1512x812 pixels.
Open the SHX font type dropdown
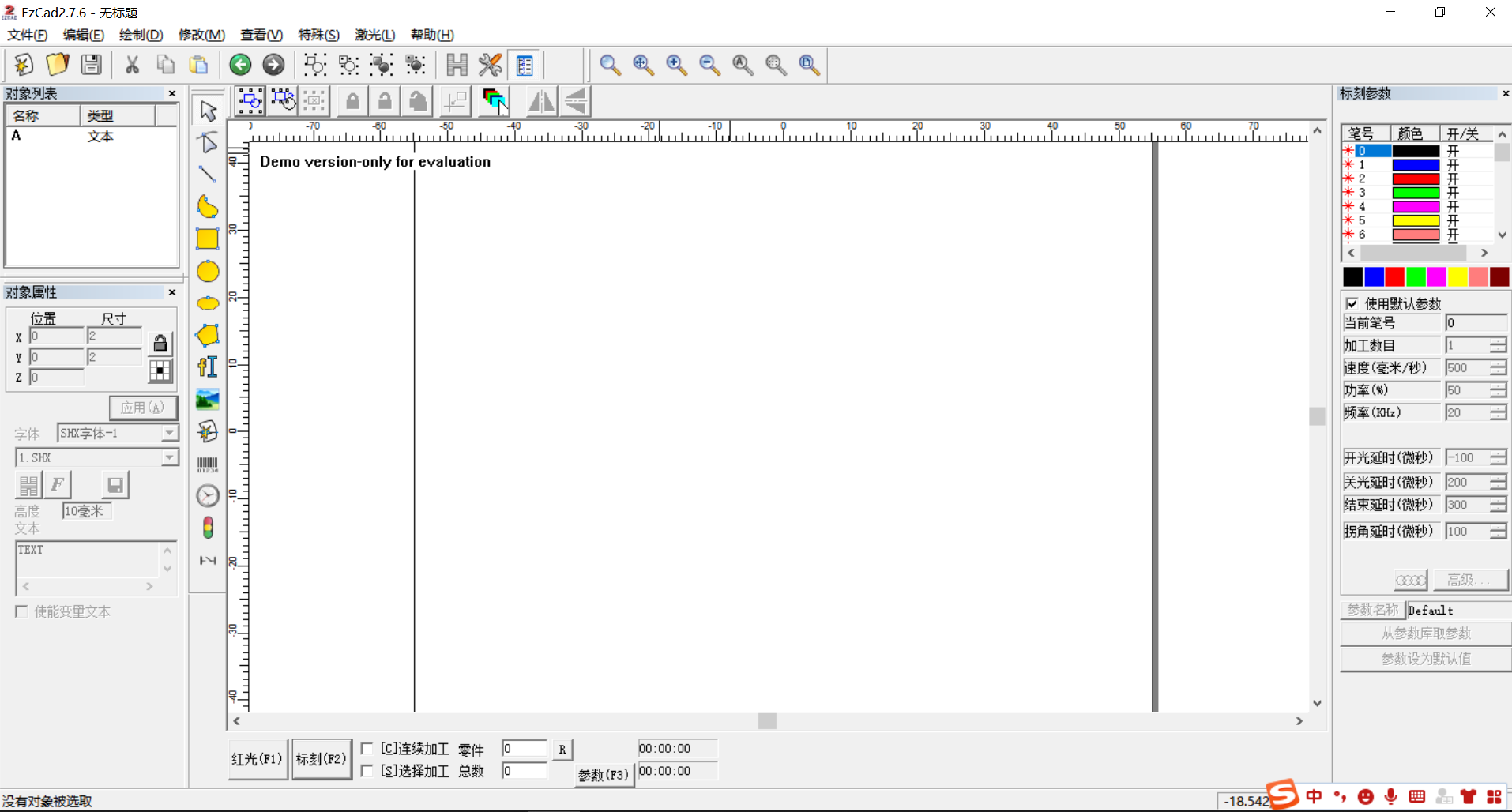170,433
